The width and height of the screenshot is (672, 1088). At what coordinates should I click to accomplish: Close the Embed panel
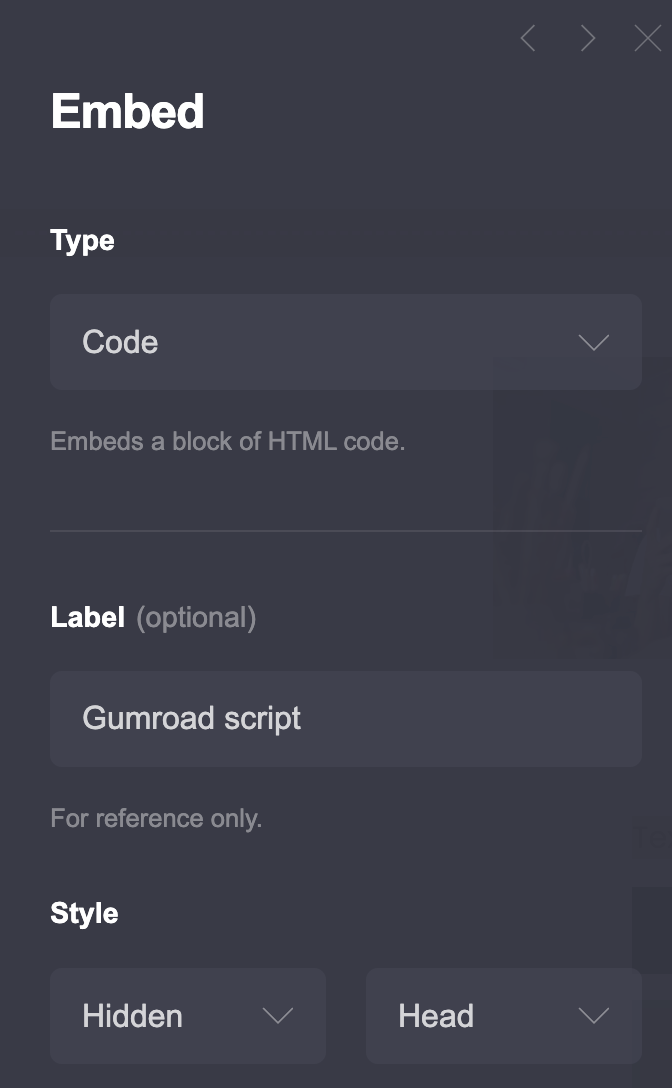click(x=647, y=39)
